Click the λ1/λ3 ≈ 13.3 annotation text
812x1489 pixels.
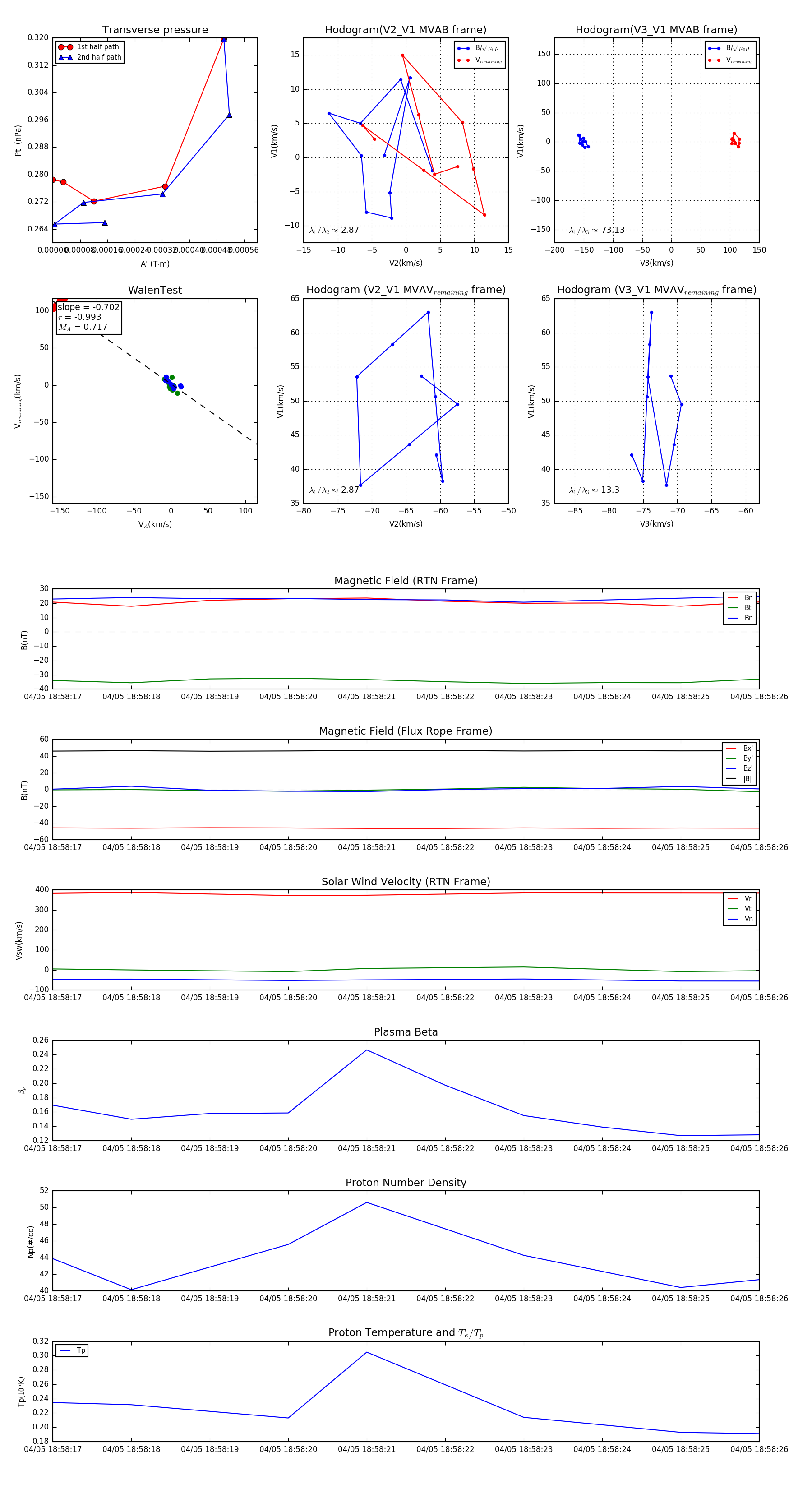(594, 490)
